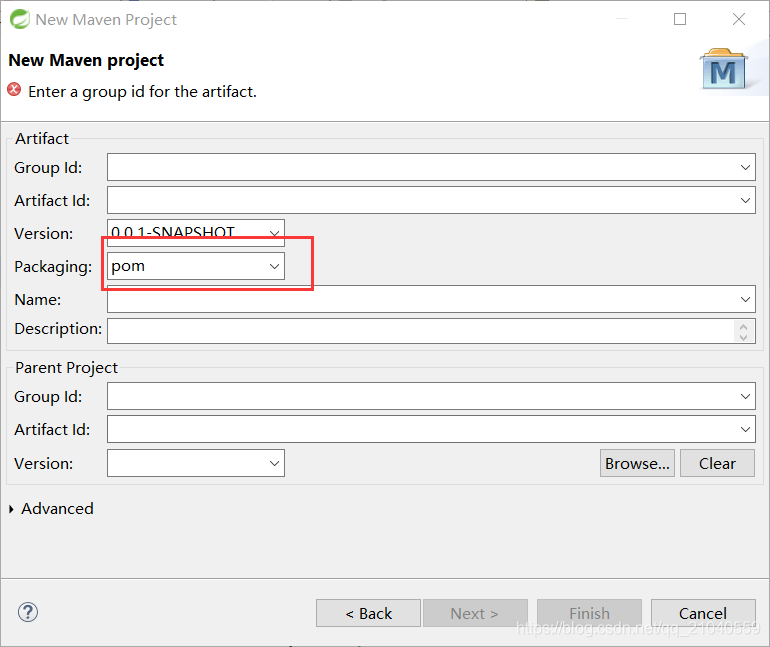Screen dimensions: 770x647
Task: Open the Name field dropdown arrow
Action: click(x=745, y=299)
